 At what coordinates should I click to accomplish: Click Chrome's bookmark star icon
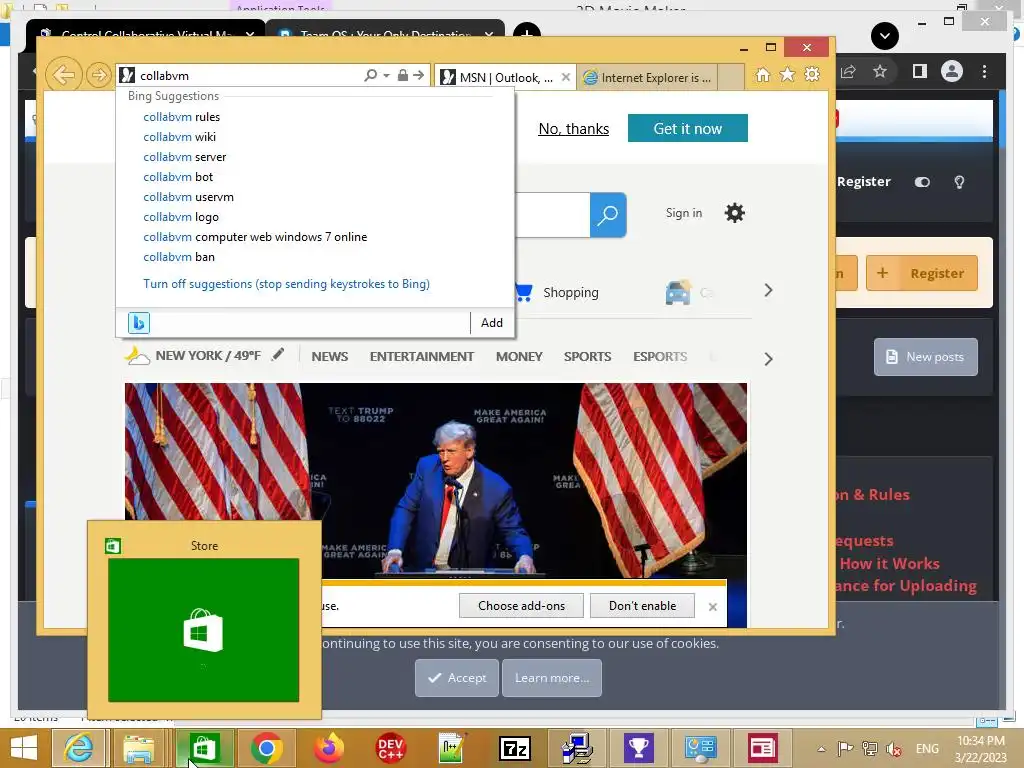pos(880,71)
